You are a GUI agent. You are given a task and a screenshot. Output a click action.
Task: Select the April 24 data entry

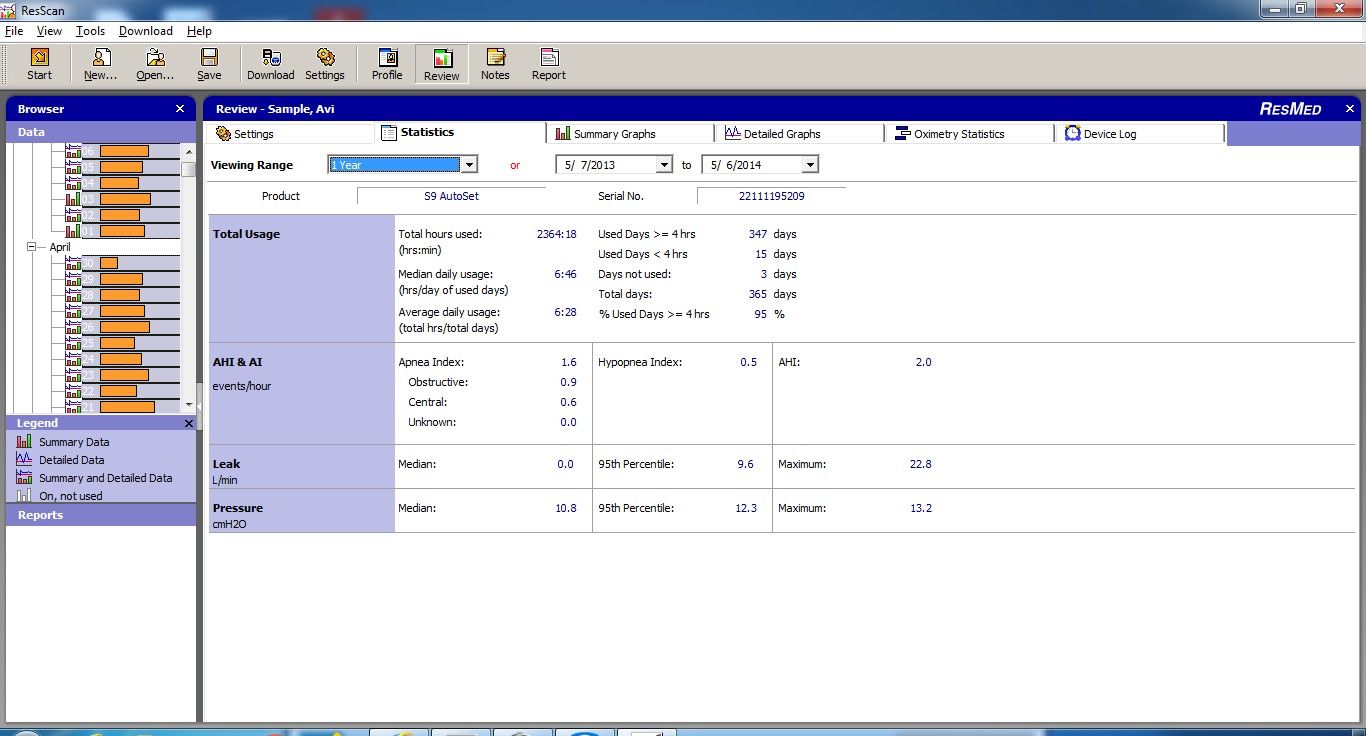122,359
